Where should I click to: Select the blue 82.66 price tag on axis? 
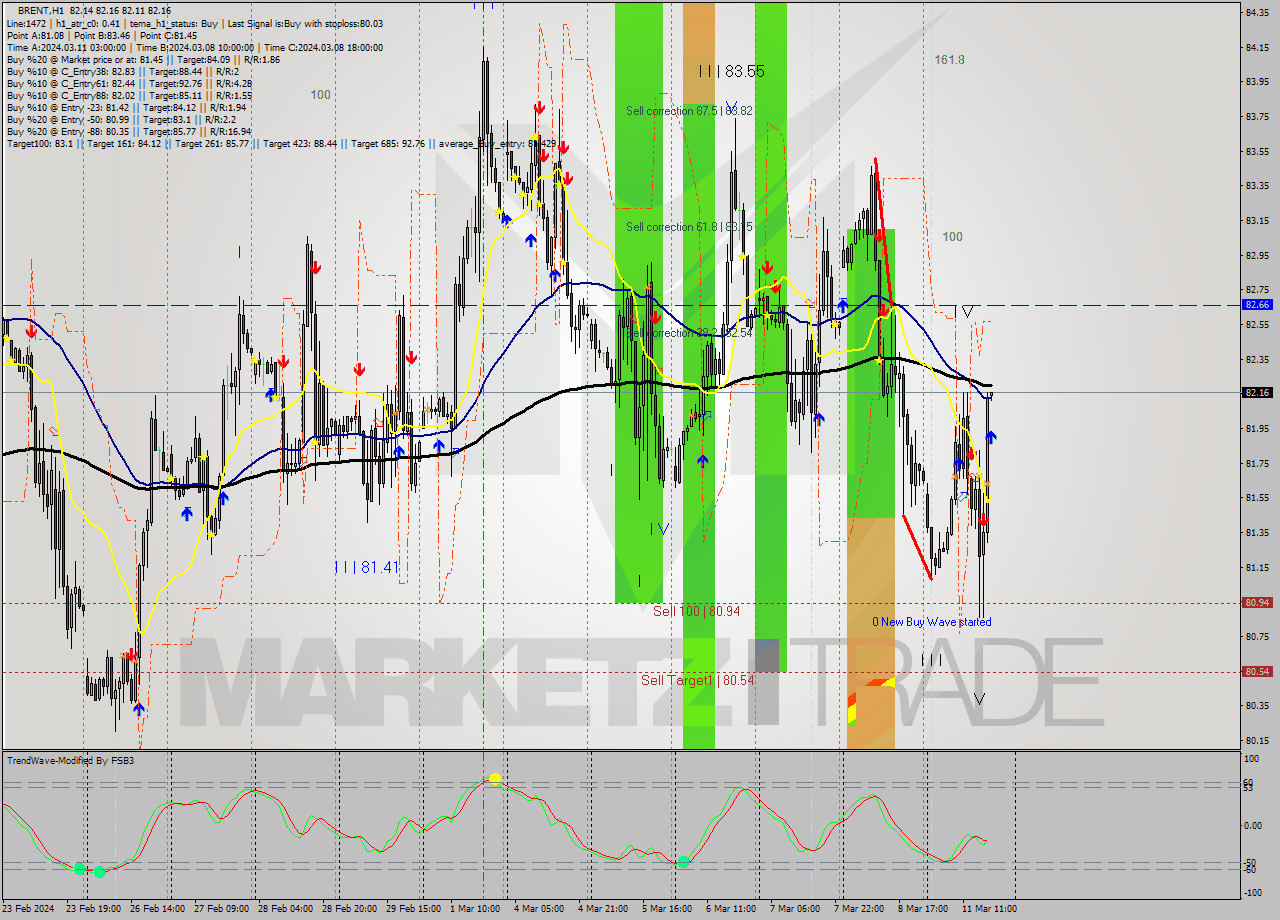[1257, 304]
